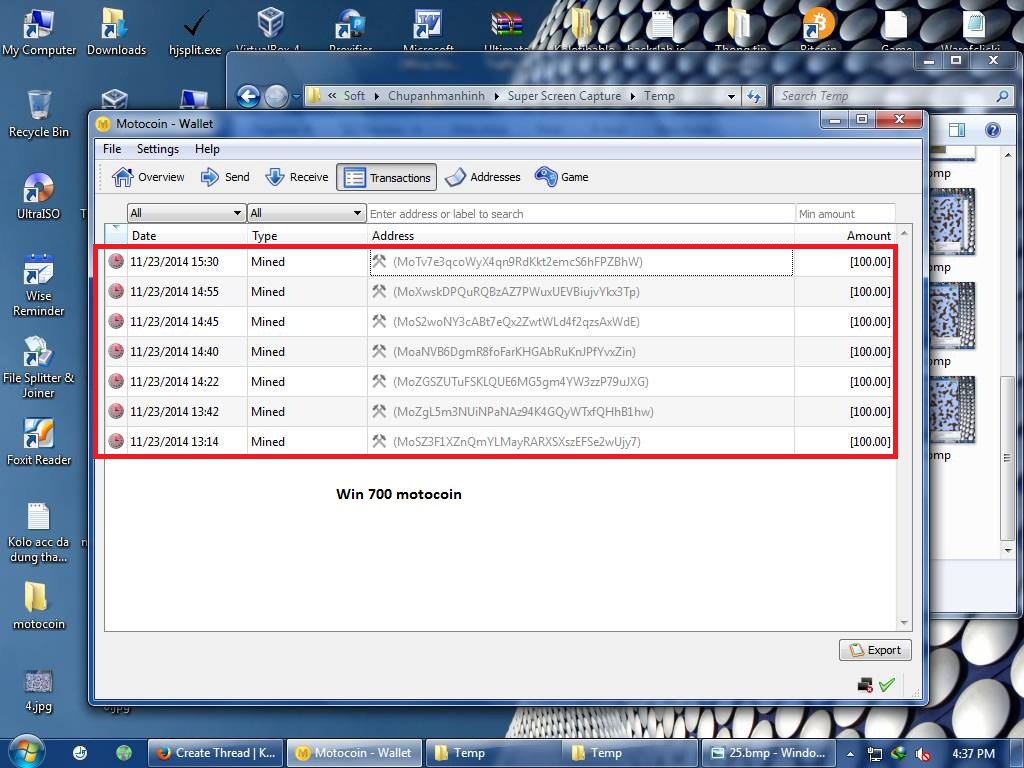This screenshot has width=1024, height=768.
Task: Open the Send coins tab
Action: click(x=225, y=177)
